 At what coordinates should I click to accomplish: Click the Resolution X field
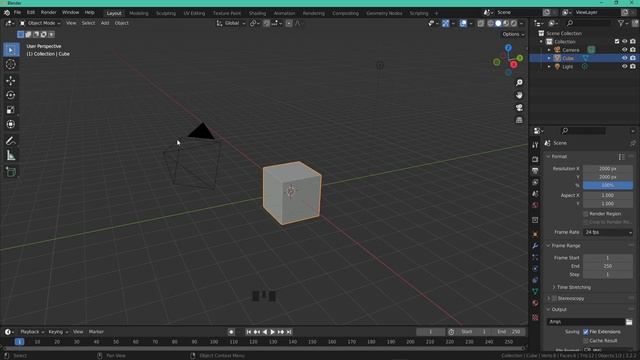click(608, 169)
